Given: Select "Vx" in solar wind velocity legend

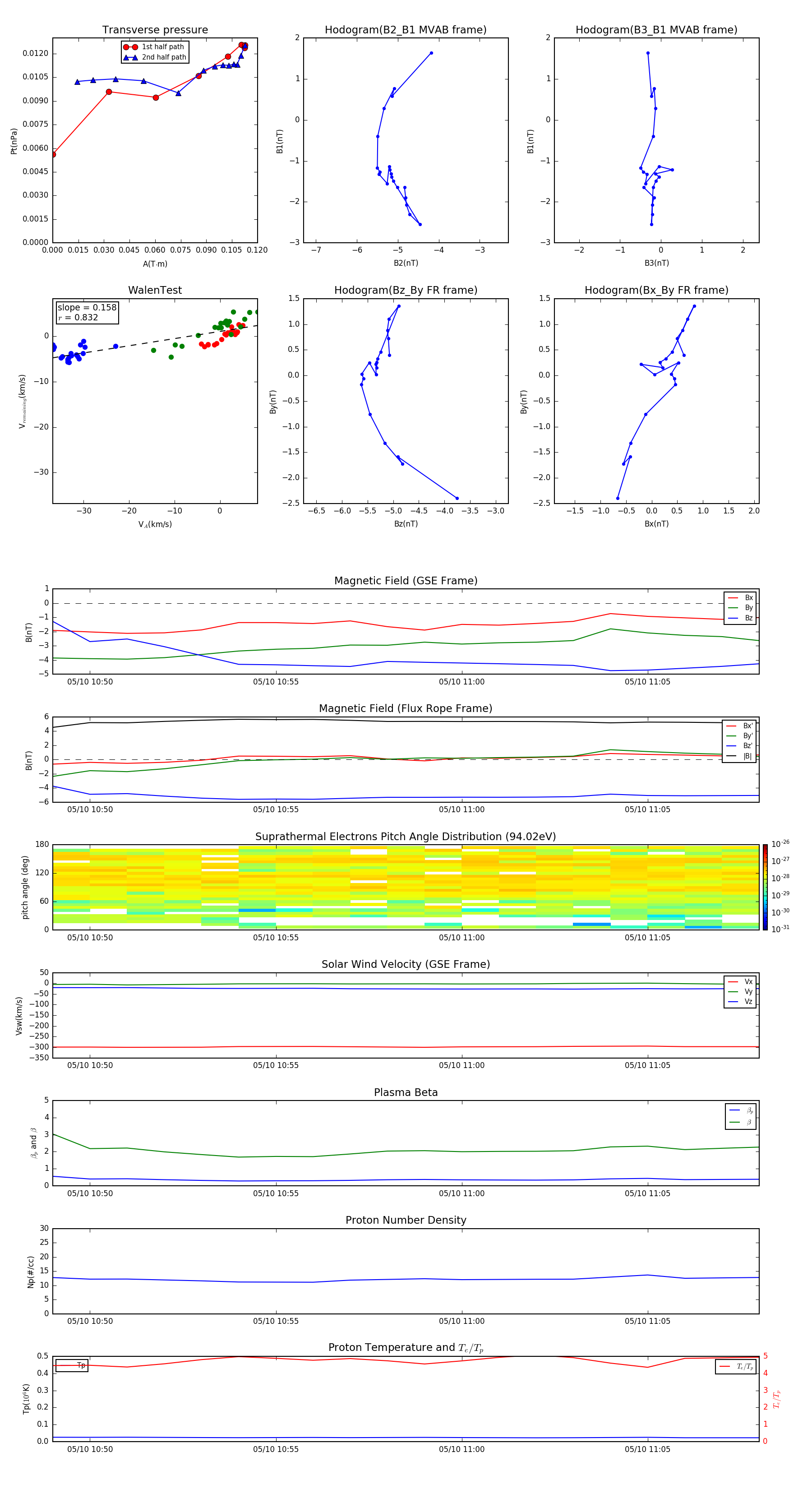Looking at the screenshot, I should click(740, 981).
